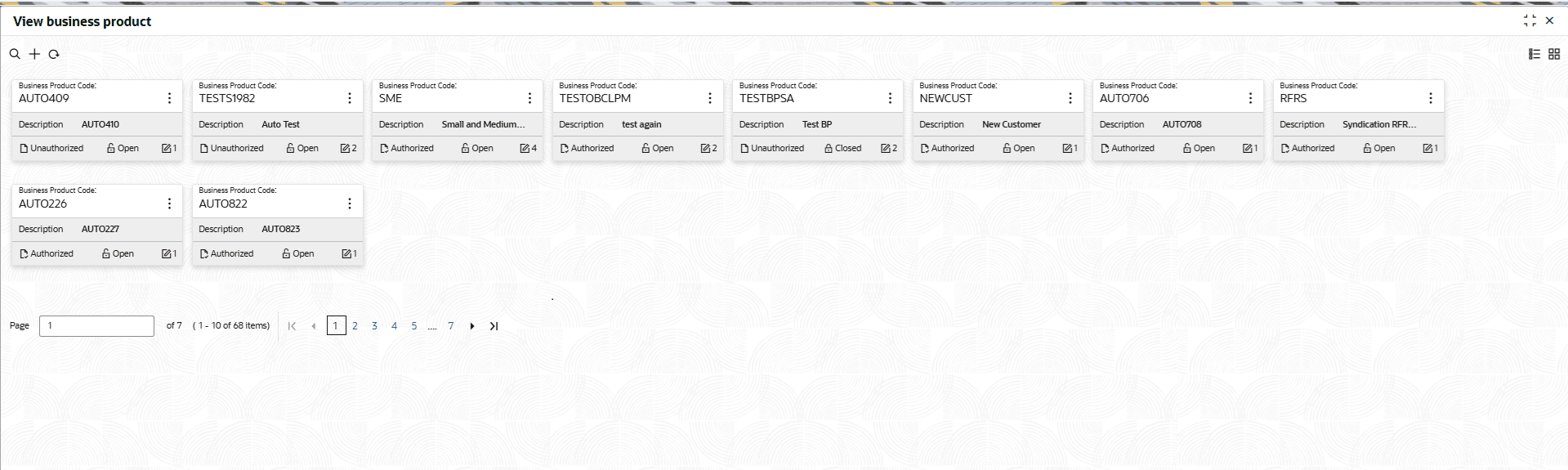Click the modification count icon on AUTO822
Image resolution: width=1568 pixels, height=470 pixels.
click(346, 254)
